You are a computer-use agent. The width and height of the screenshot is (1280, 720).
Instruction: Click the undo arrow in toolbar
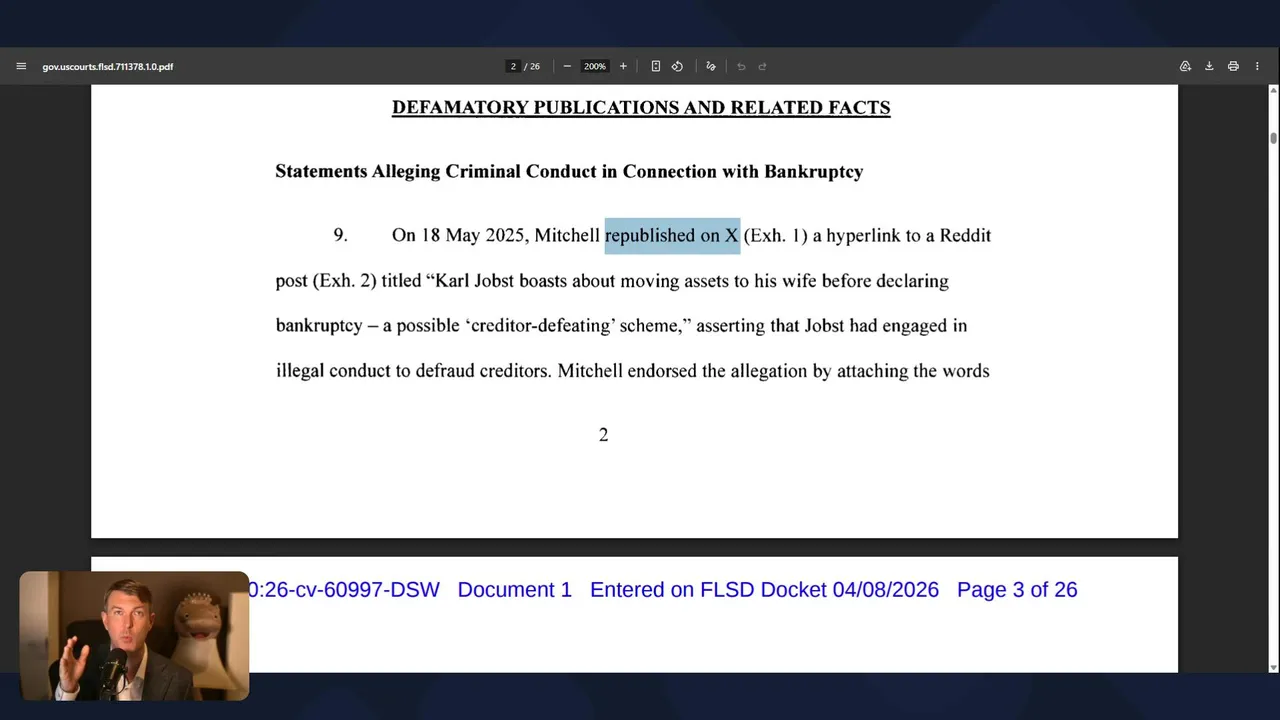741,66
